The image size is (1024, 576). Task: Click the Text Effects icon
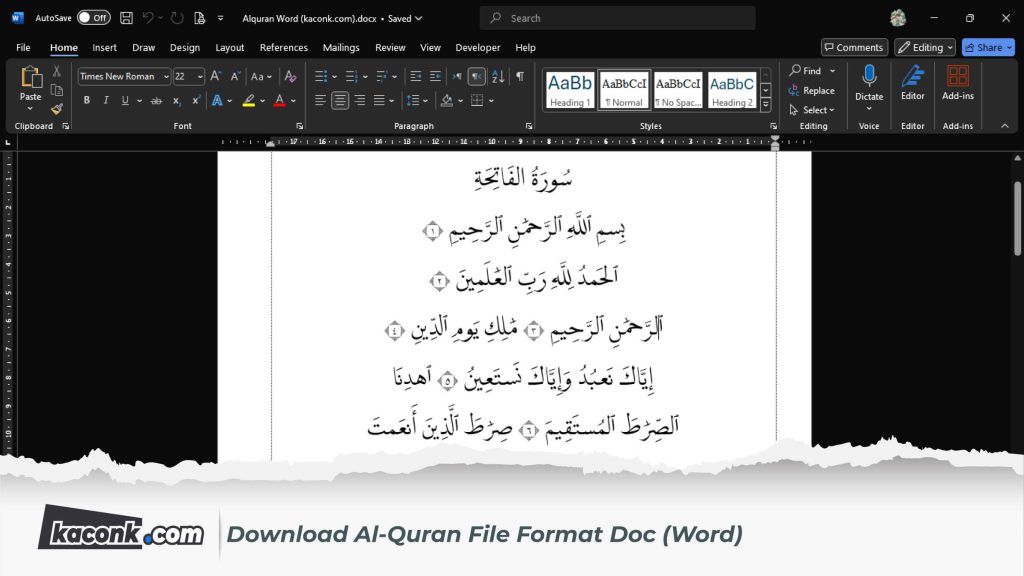click(x=217, y=100)
